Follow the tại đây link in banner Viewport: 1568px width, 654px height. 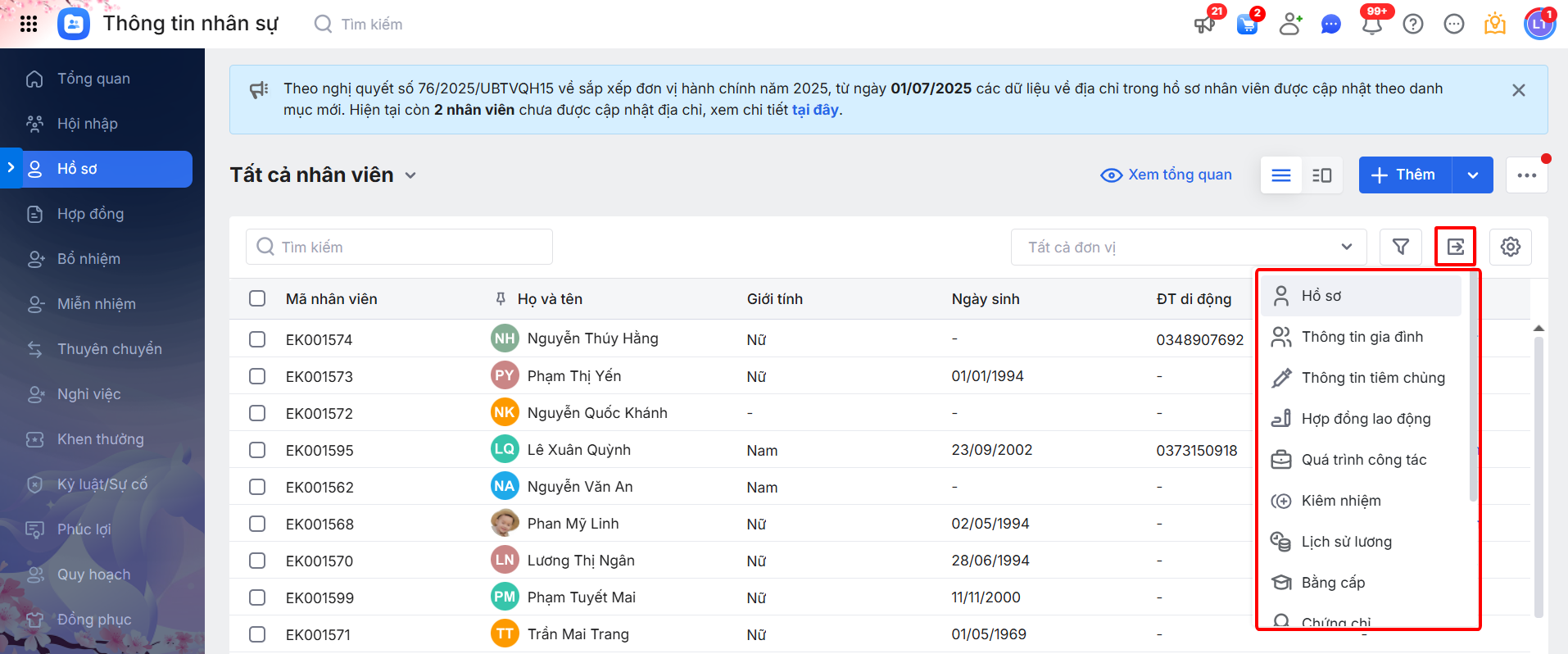(815, 110)
